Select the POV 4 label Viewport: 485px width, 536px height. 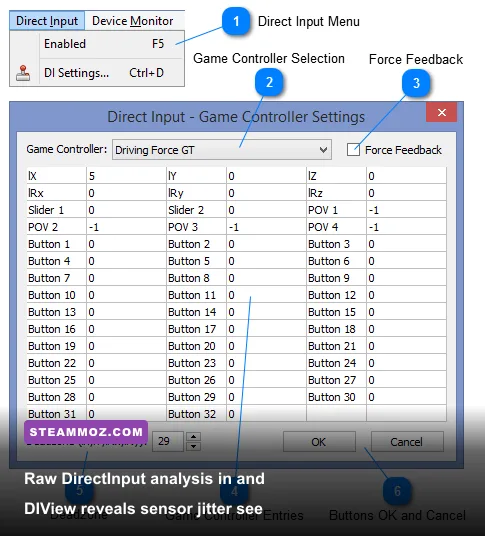tap(336, 227)
